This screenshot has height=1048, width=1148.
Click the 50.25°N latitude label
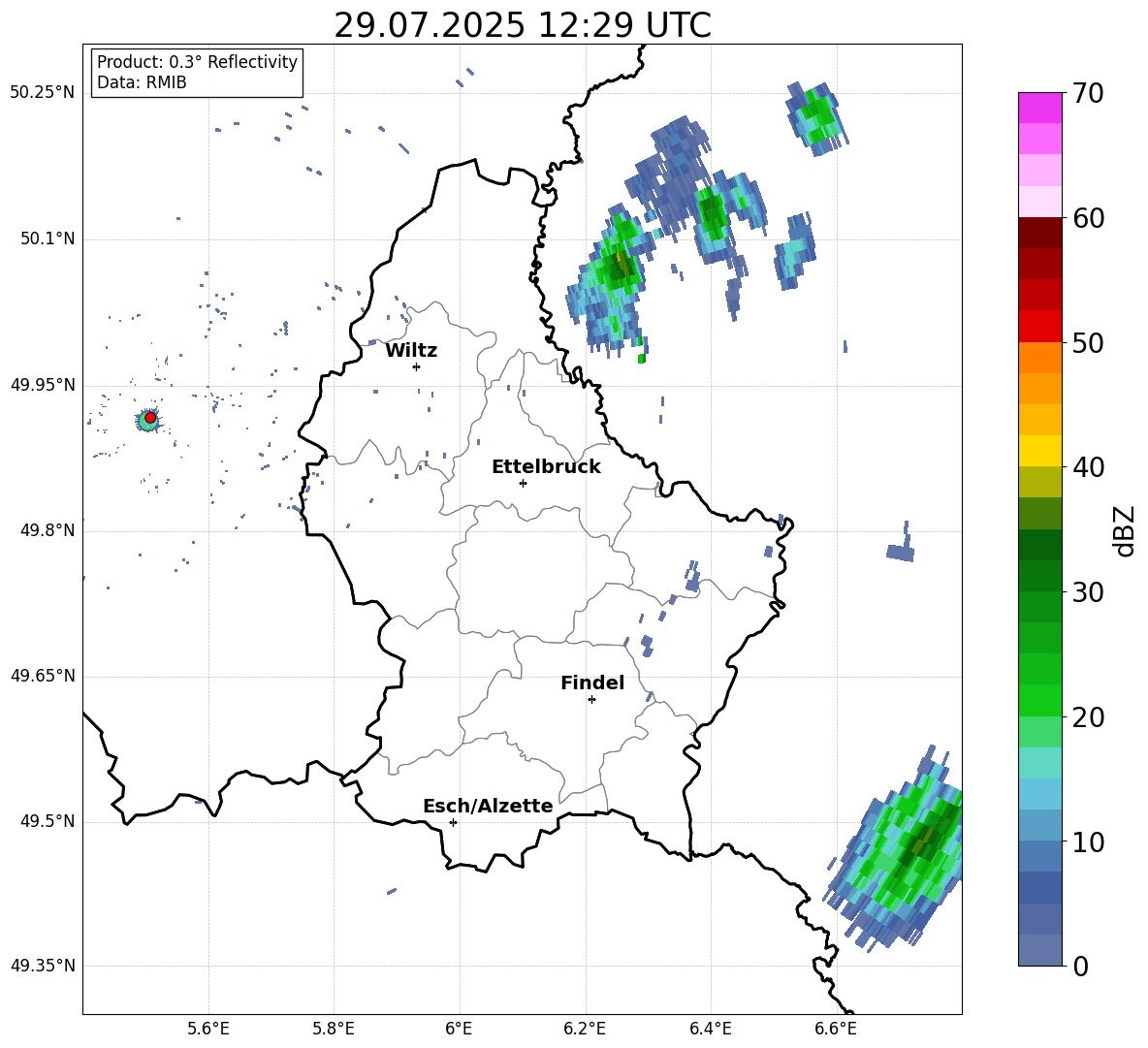click(43, 93)
